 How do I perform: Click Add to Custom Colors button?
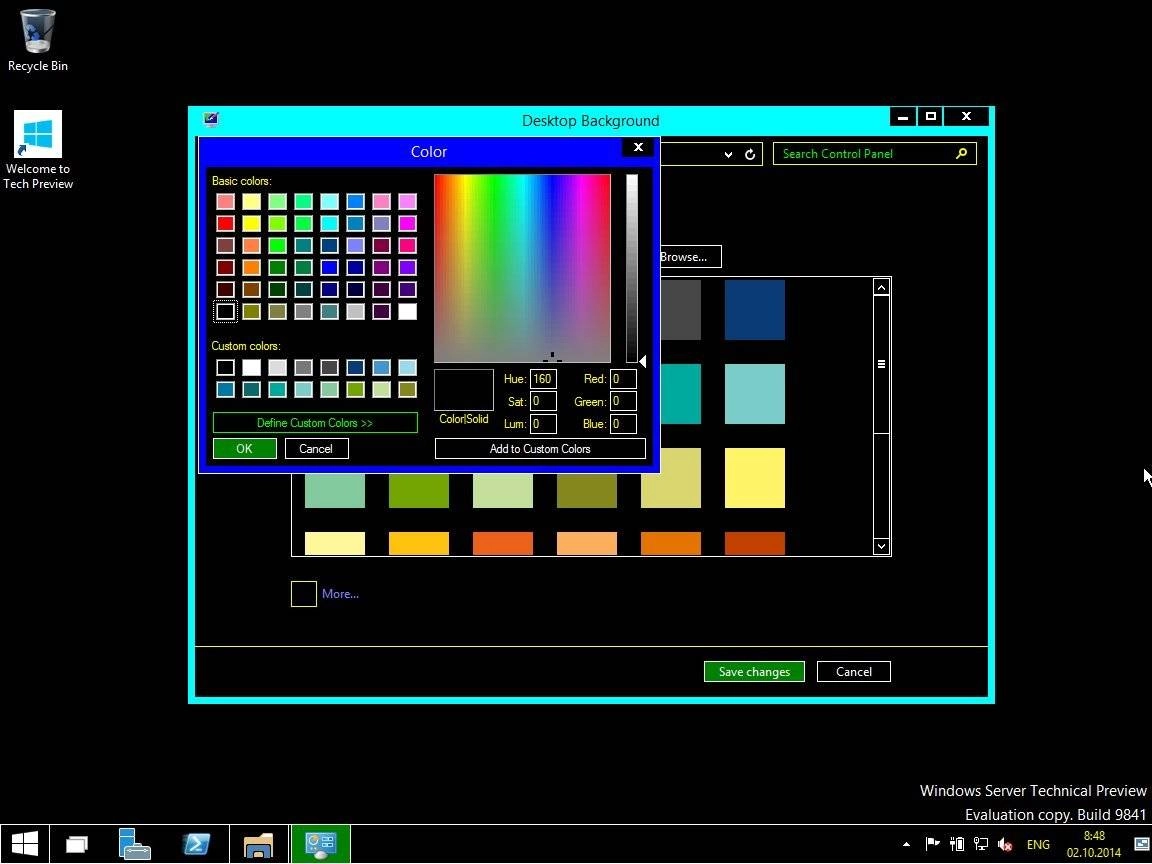click(x=540, y=448)
